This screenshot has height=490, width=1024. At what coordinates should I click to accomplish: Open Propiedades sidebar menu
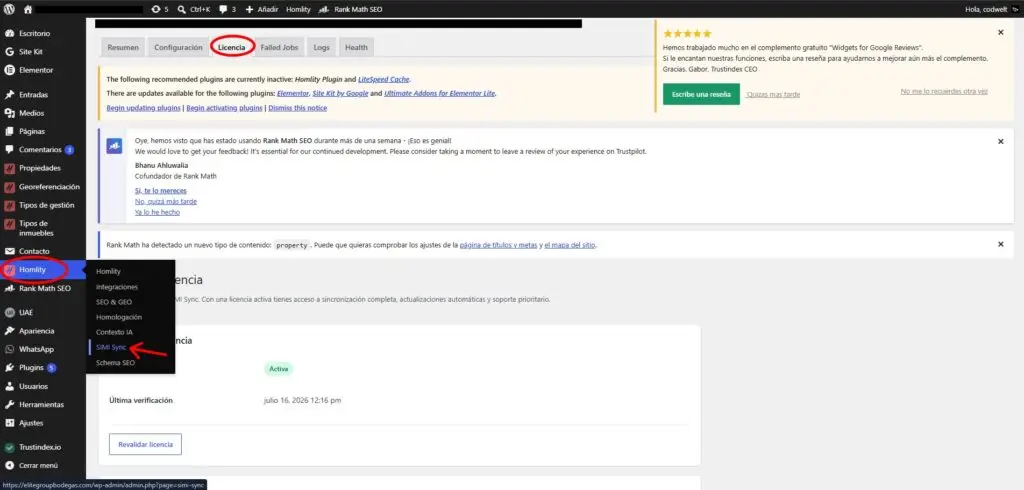click(42, 168)
